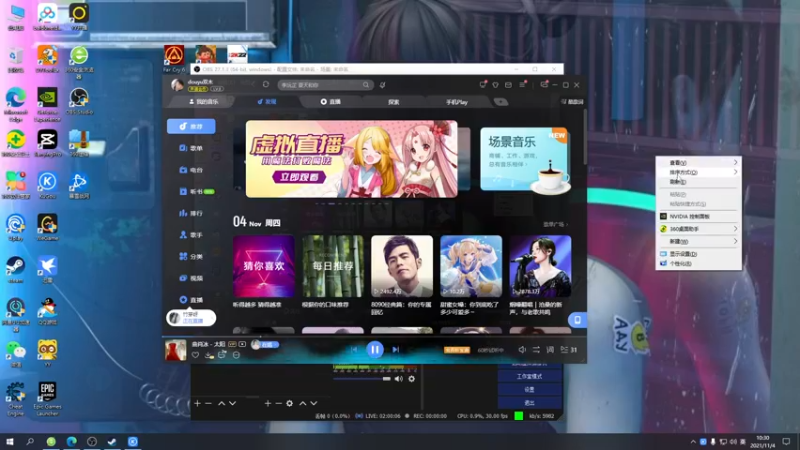Change playback order with the loop icon

pos(536,350)
